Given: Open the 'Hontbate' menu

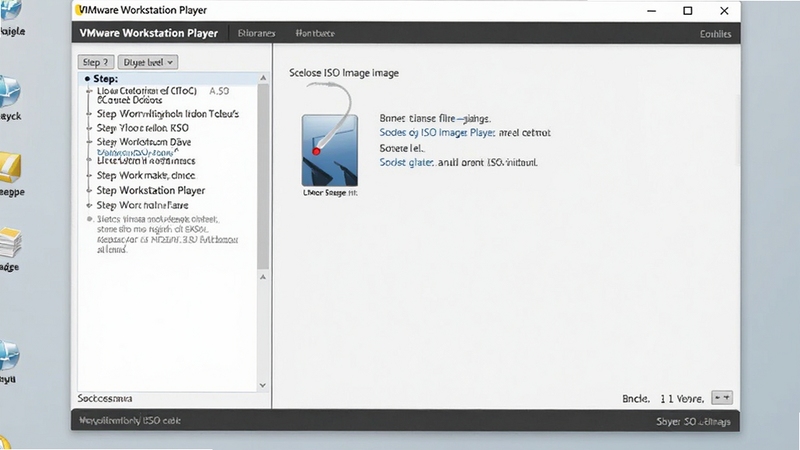Looking at the screenshot, I should click(315, 33).
